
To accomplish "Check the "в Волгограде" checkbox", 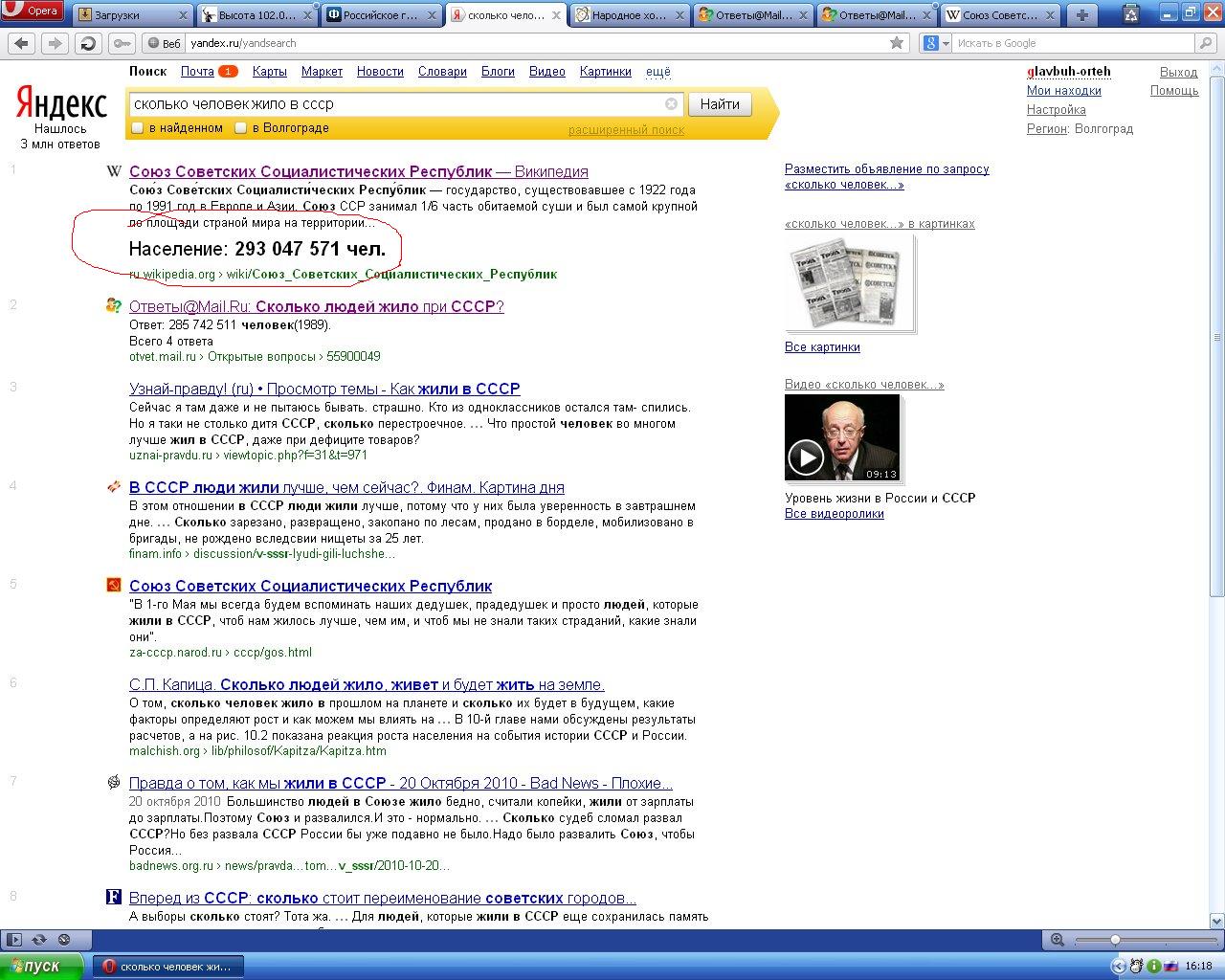I will pos(241,128).
